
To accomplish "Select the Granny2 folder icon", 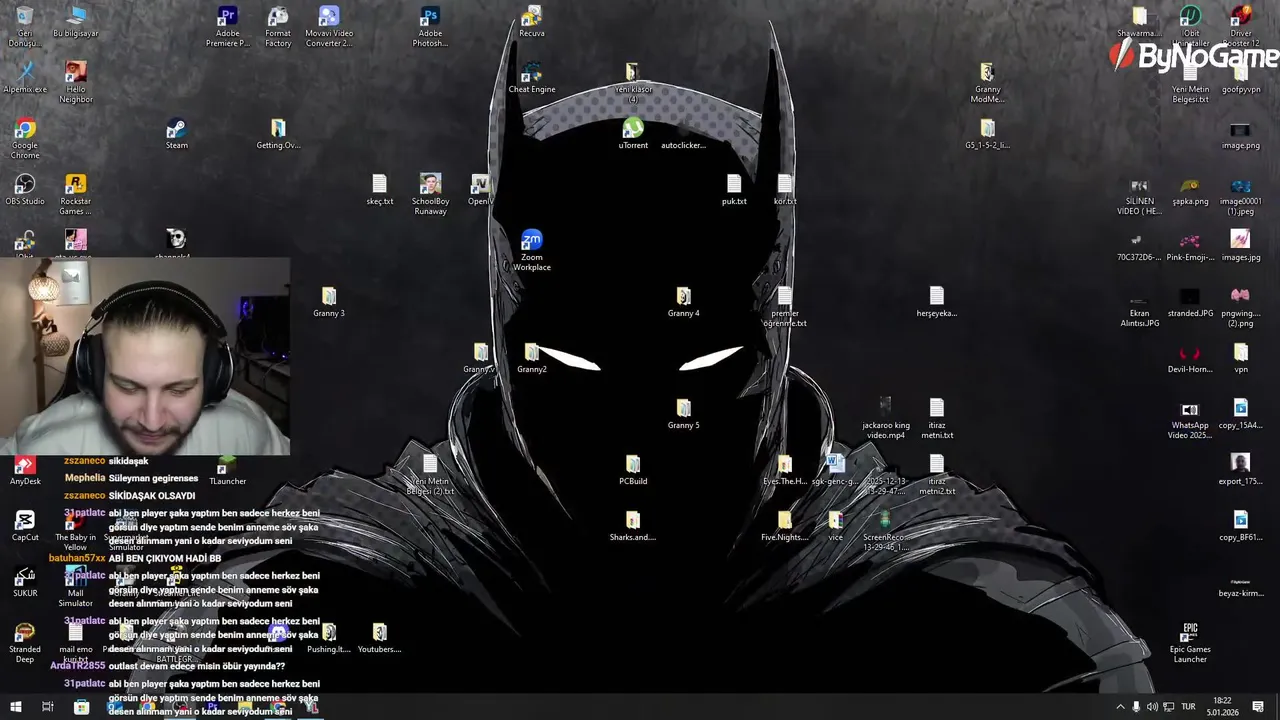I will [532, 358].
